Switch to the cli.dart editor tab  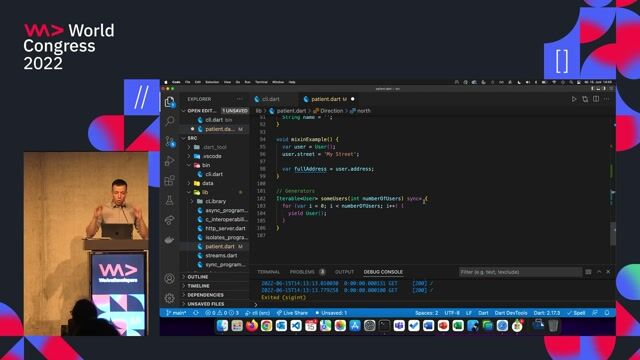(270, 99)
